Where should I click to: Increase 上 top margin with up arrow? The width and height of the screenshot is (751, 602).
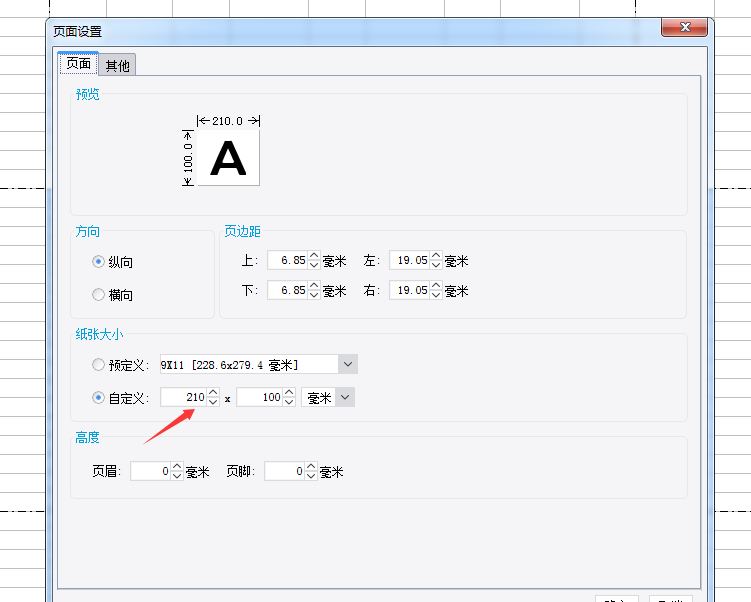pos(314,256)
